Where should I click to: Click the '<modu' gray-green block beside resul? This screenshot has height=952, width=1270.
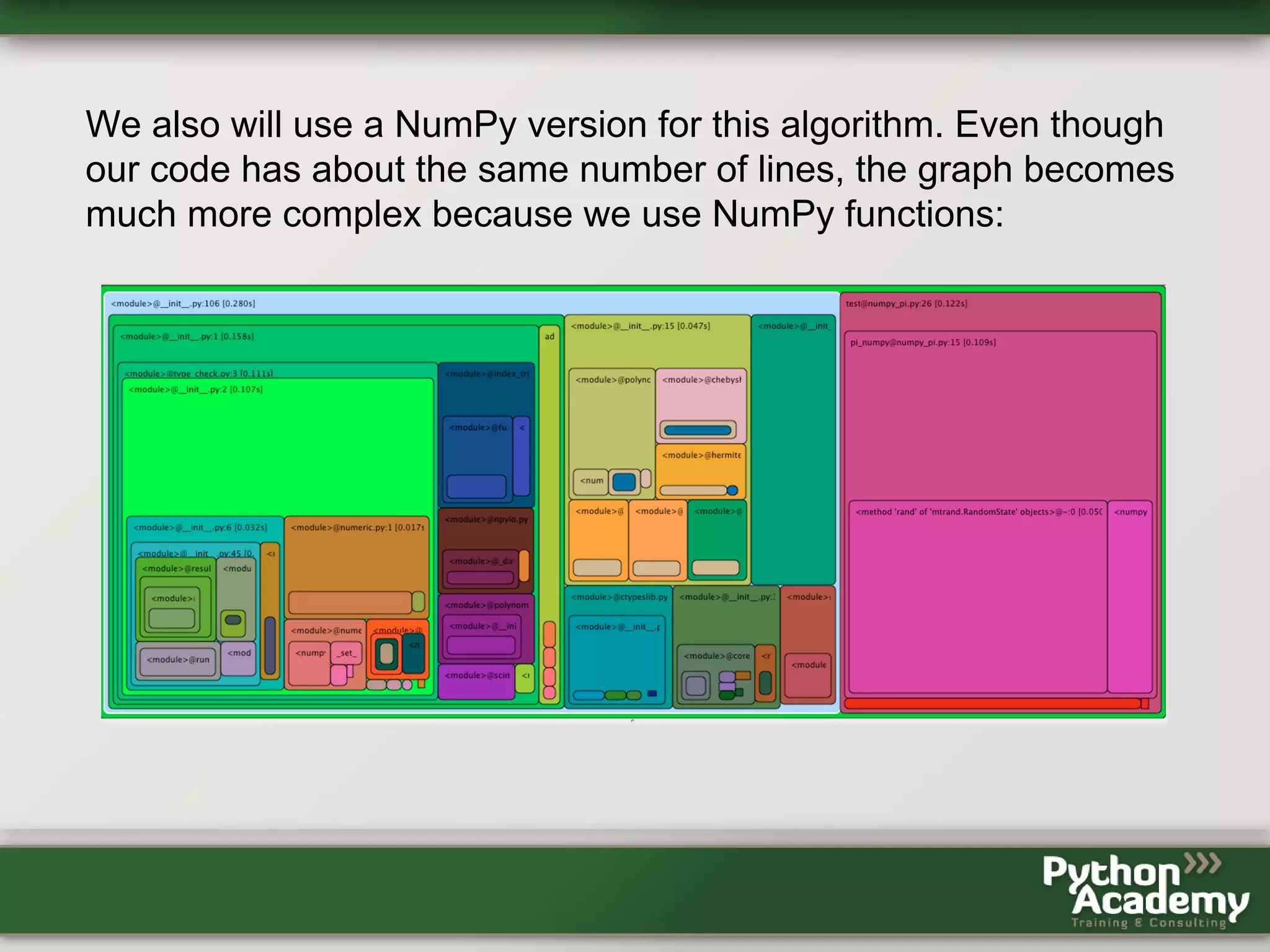pyautogui.click(x=236, y=598)
